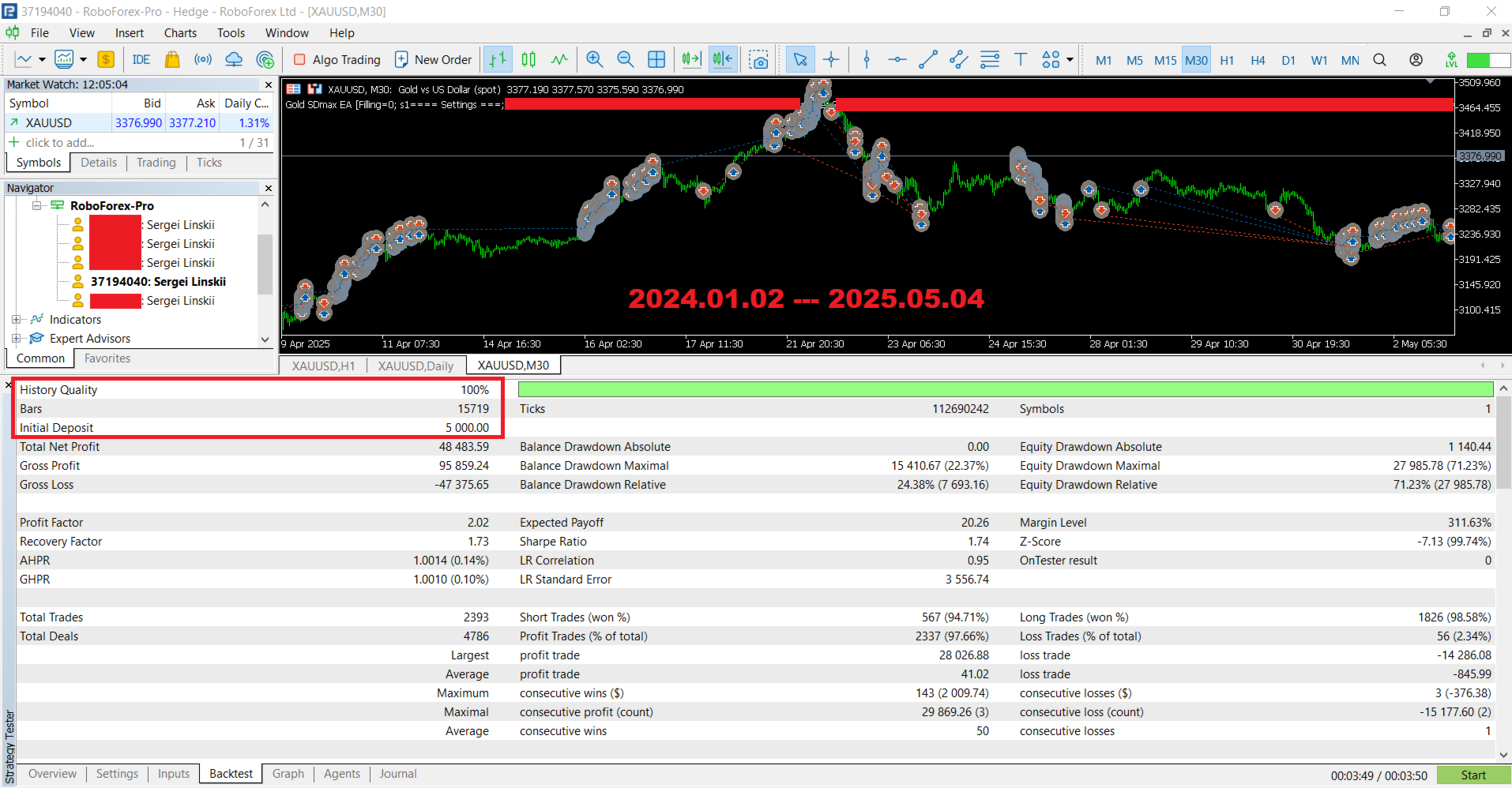
Task: Switch to W1 timeframe
Action: [1319, 60]
